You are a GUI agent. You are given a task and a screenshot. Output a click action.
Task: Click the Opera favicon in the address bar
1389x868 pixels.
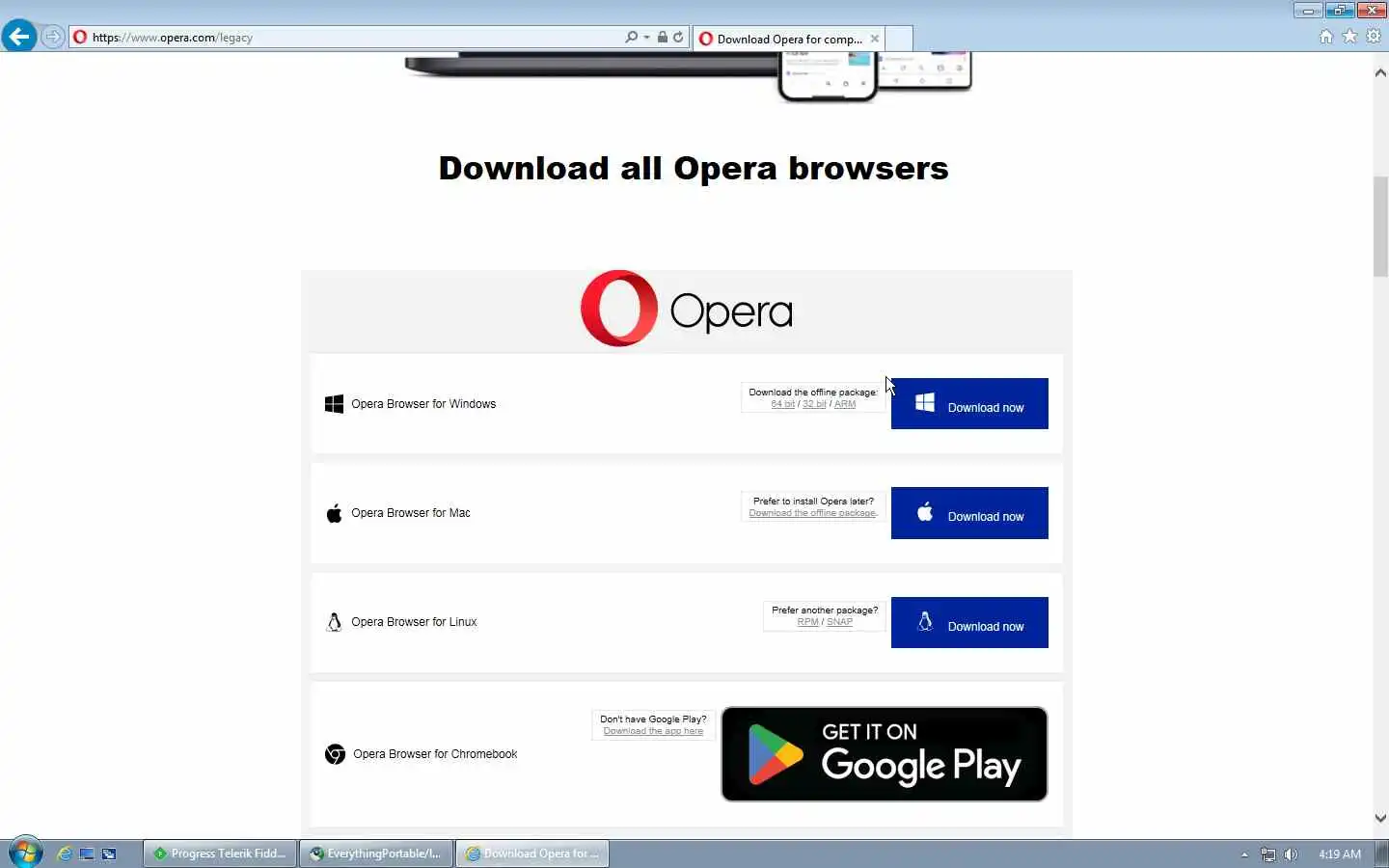click(x=80, y=37)
